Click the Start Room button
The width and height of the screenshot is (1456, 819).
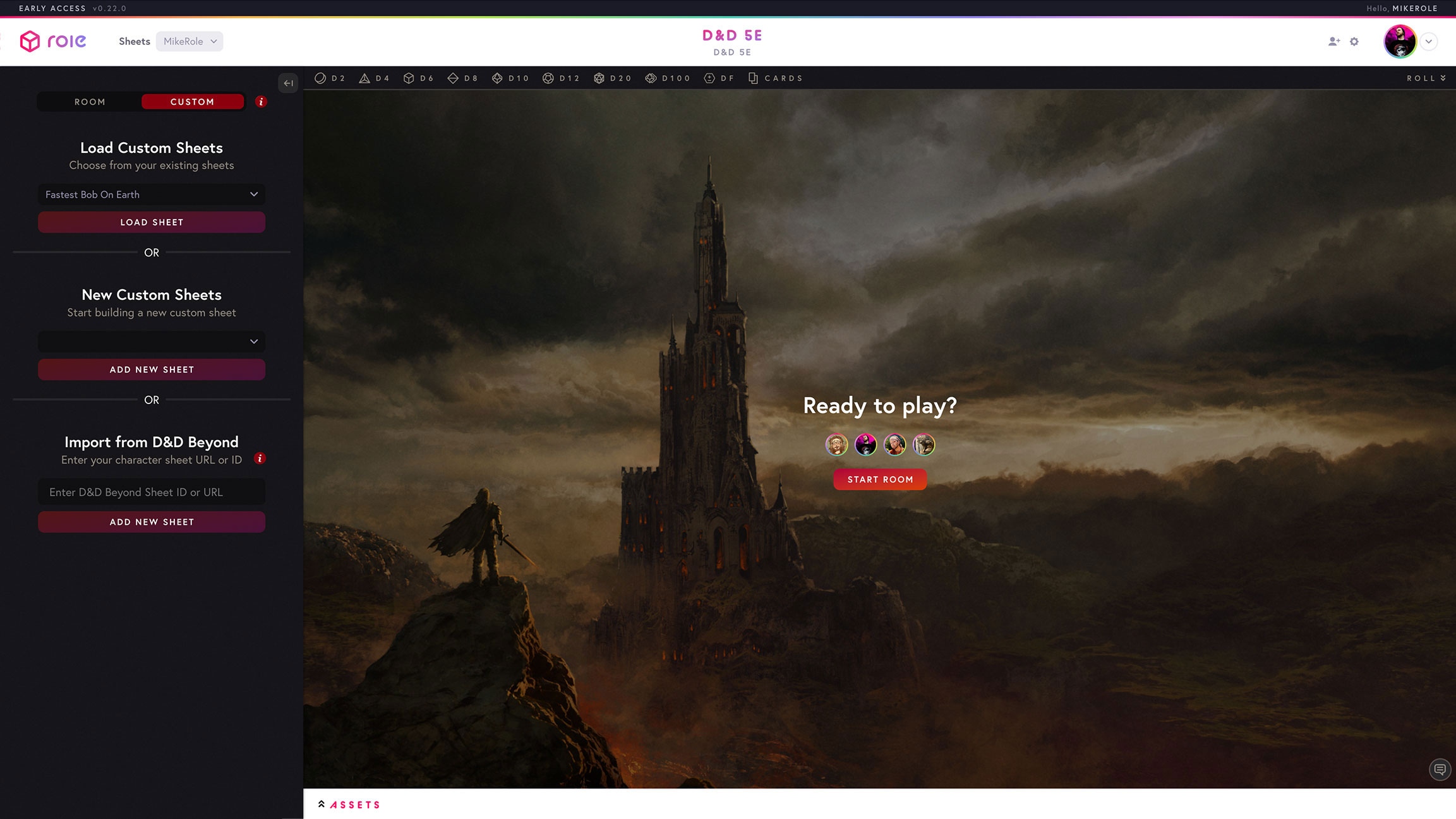coord(880,479)
